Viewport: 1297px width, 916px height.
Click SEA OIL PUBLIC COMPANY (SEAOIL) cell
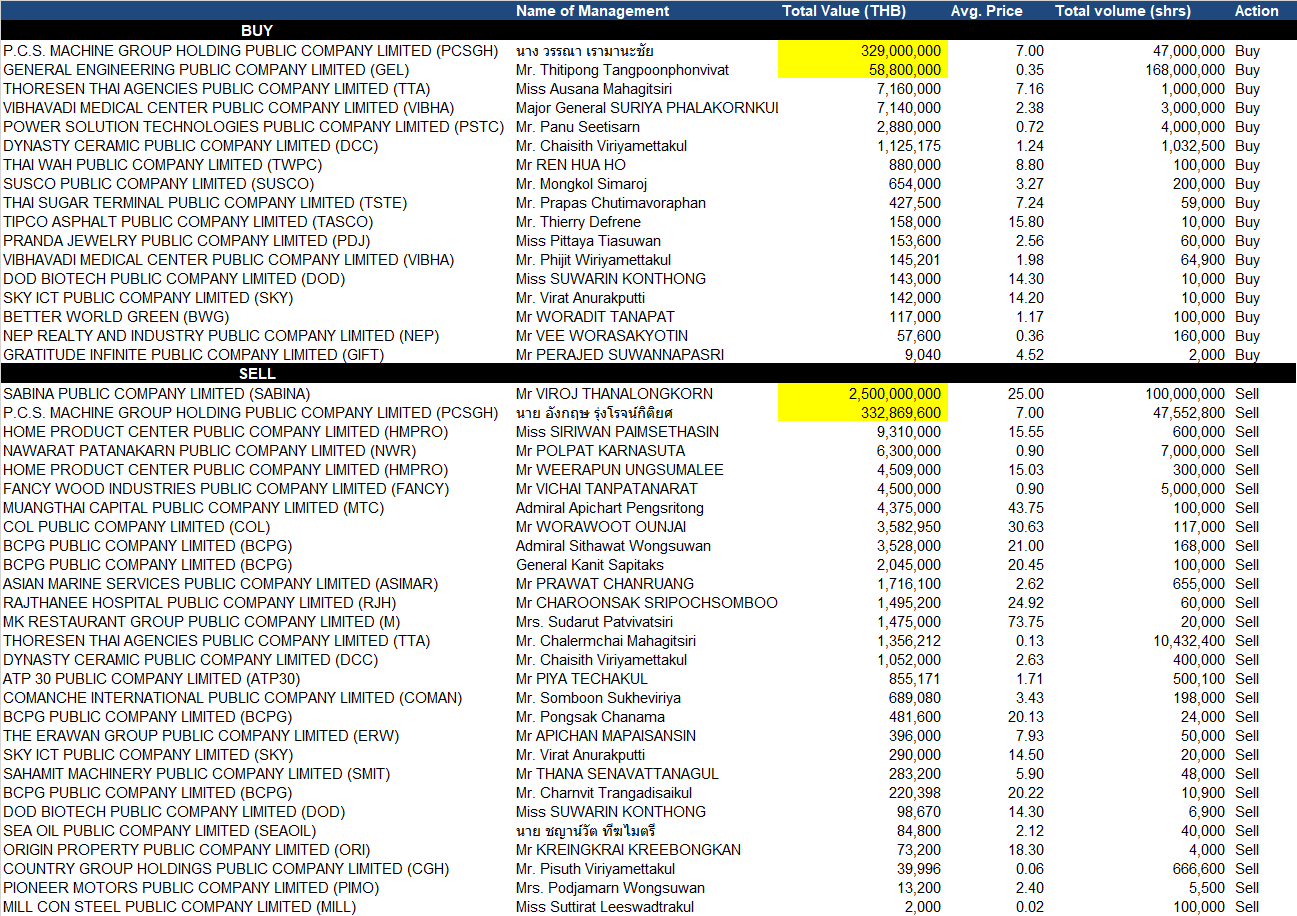point(159,831)
